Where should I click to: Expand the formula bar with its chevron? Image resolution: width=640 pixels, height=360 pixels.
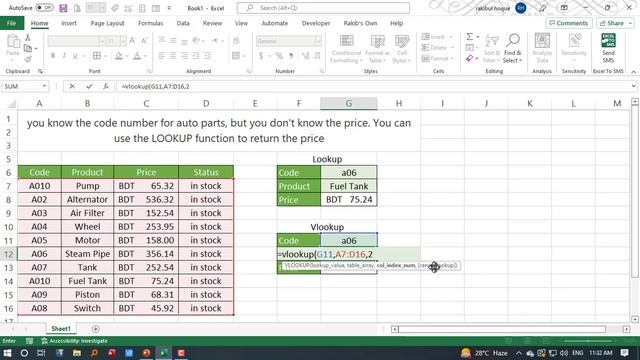[633, 86]
